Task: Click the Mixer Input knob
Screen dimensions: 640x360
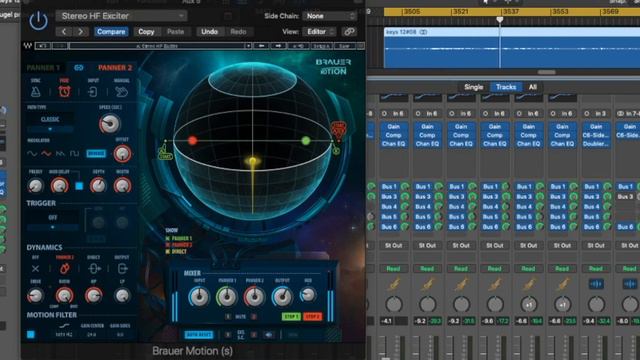Action: coord(199,297)
